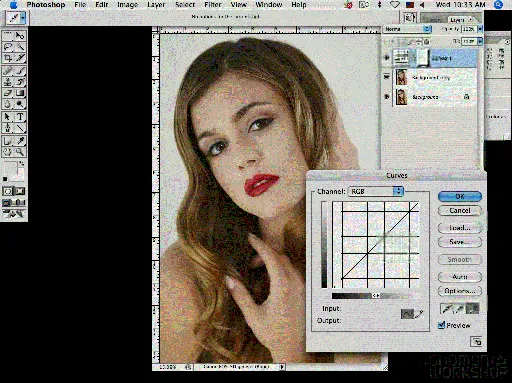Select the Magic Wand tool

click(20, 47)
